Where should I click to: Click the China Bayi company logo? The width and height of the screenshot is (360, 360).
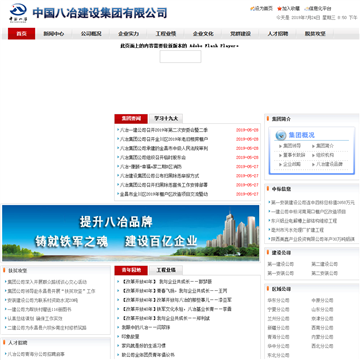coord(18,13)
